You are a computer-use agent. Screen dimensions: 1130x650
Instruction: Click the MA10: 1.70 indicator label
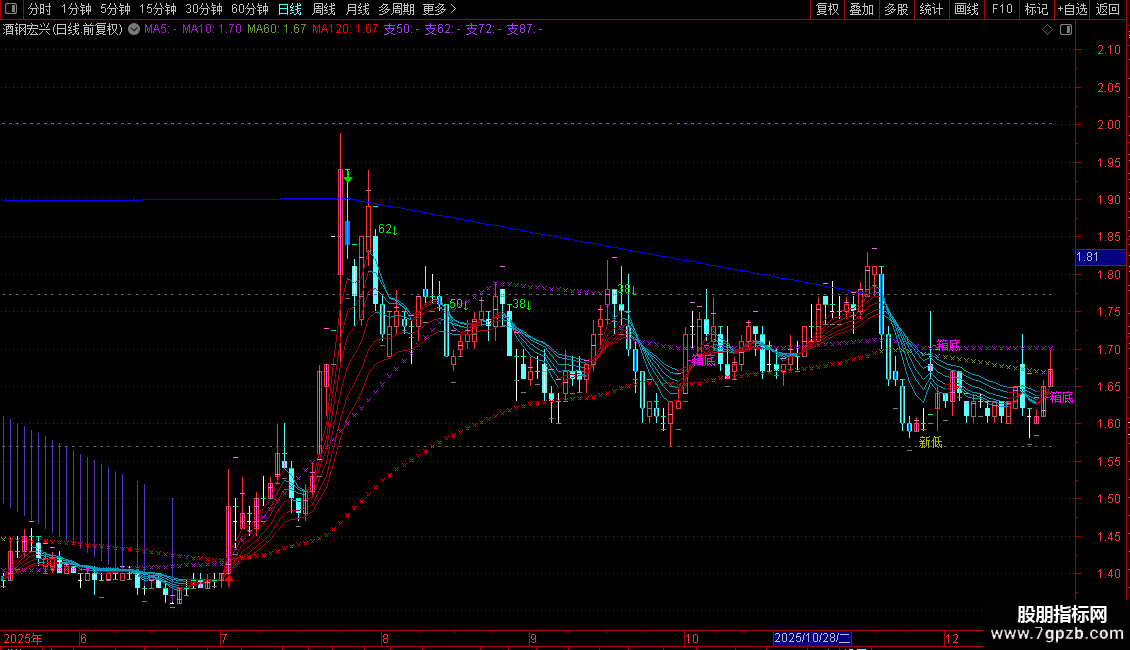212,30
